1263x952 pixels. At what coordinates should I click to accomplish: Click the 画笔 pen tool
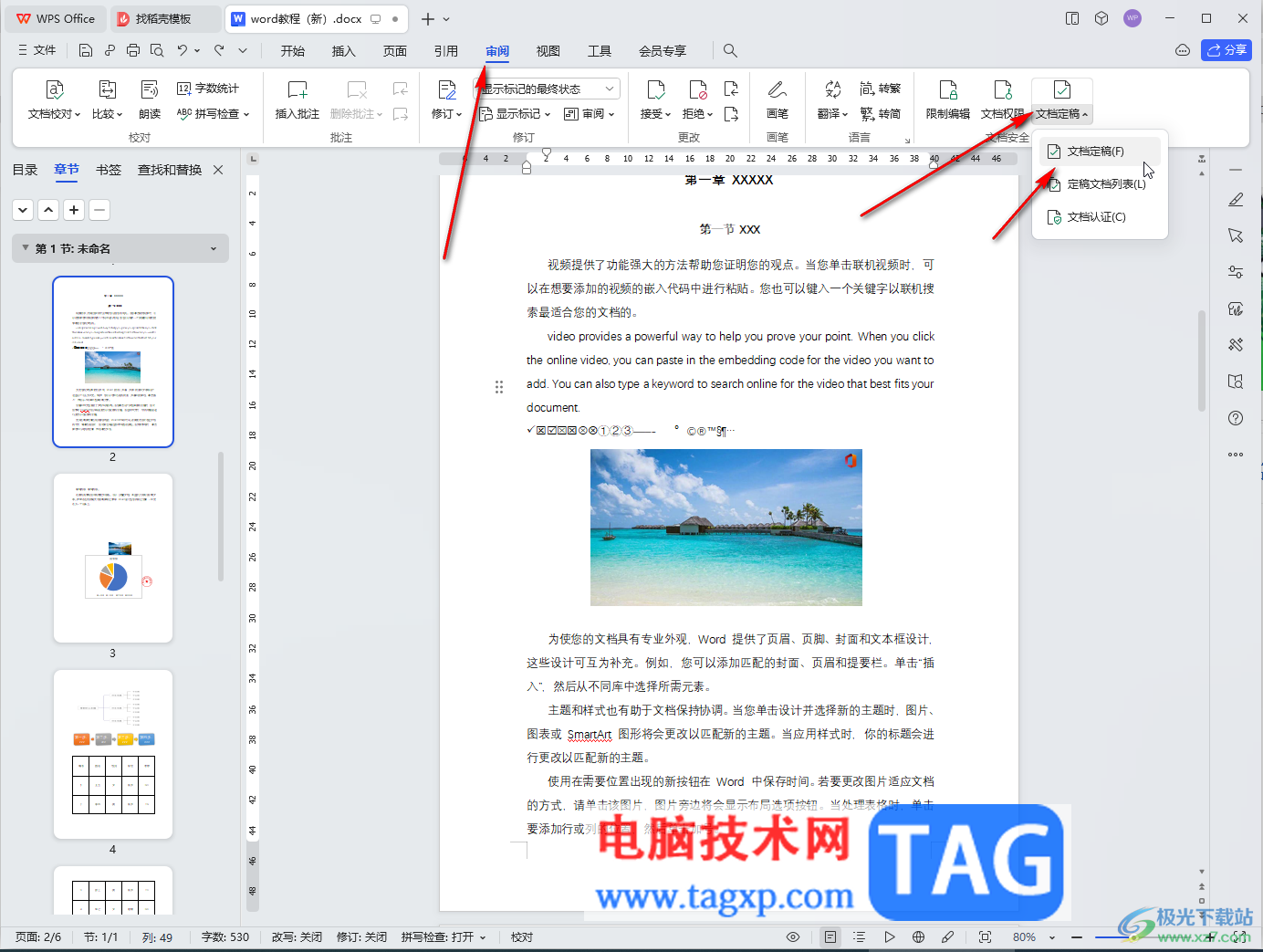click(x=778, y=100)
